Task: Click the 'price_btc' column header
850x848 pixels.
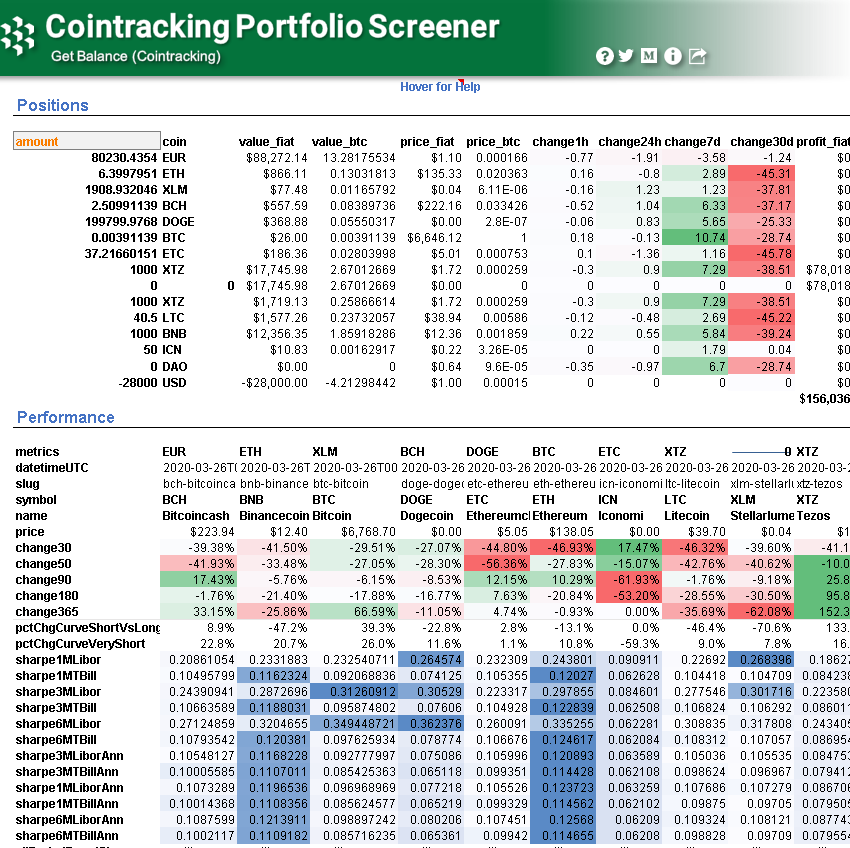Action: pos(493,142)
